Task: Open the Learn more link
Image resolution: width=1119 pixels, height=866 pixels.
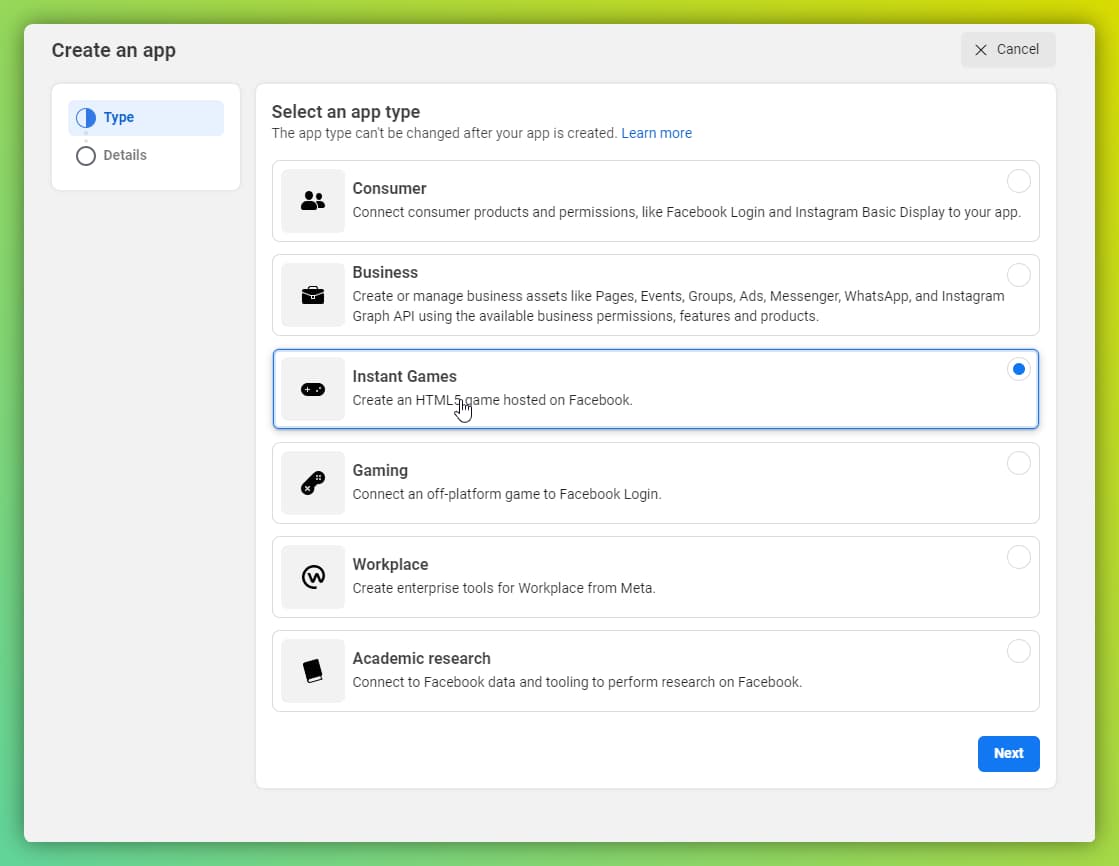Action: tap(656, 133)
